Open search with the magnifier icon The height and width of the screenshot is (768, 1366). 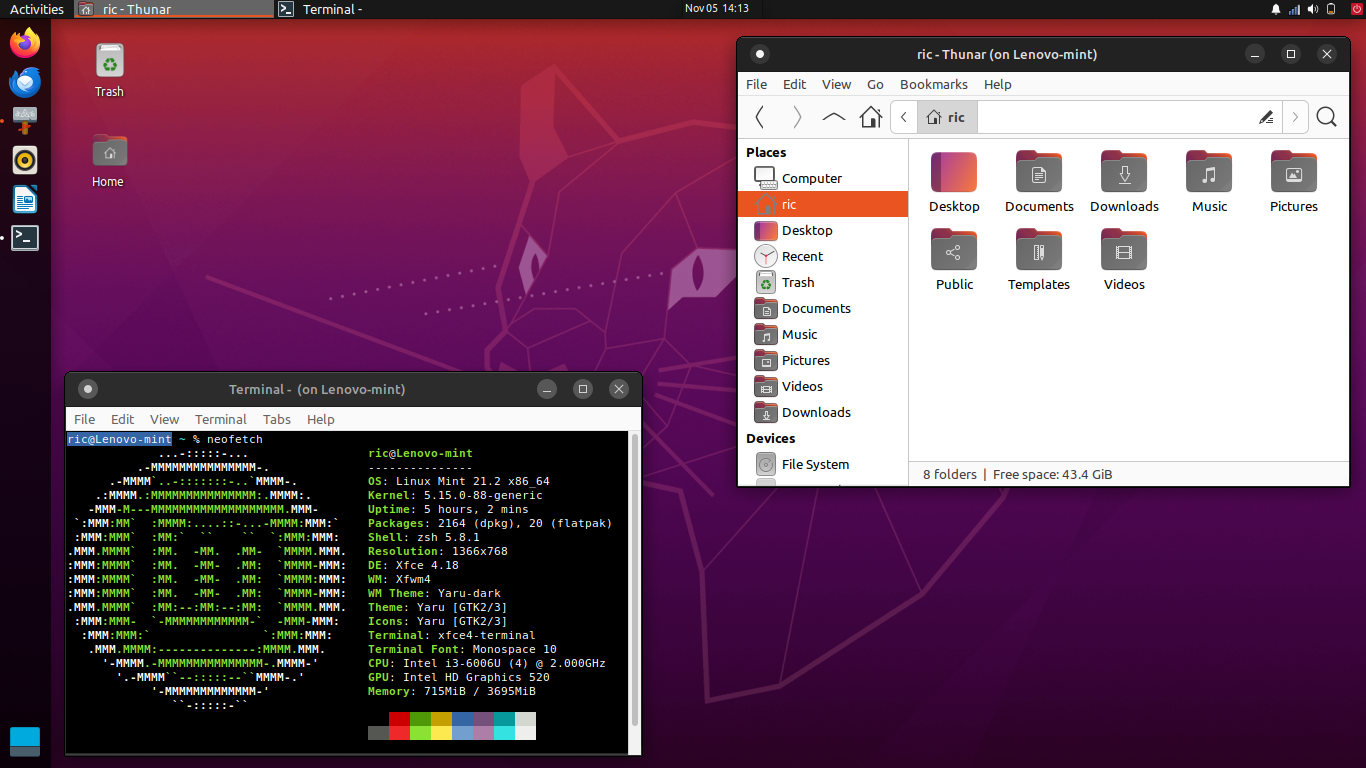click(1327, 117)
